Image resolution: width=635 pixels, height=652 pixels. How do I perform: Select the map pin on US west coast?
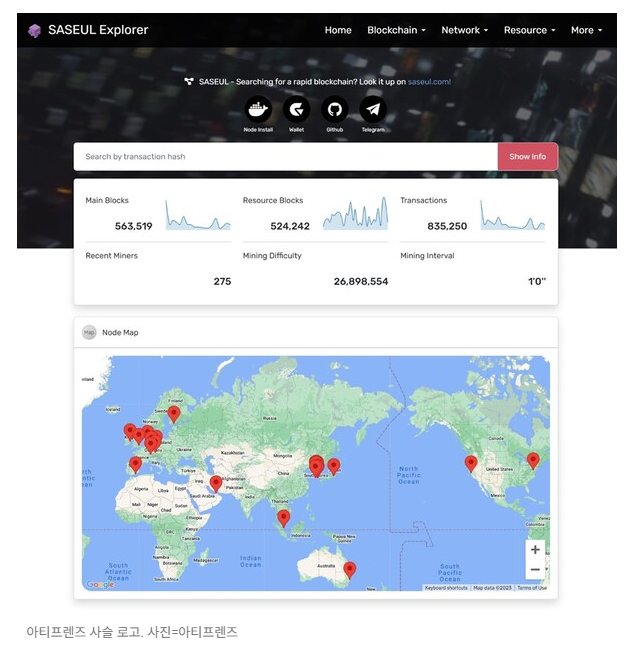point(471,463)
